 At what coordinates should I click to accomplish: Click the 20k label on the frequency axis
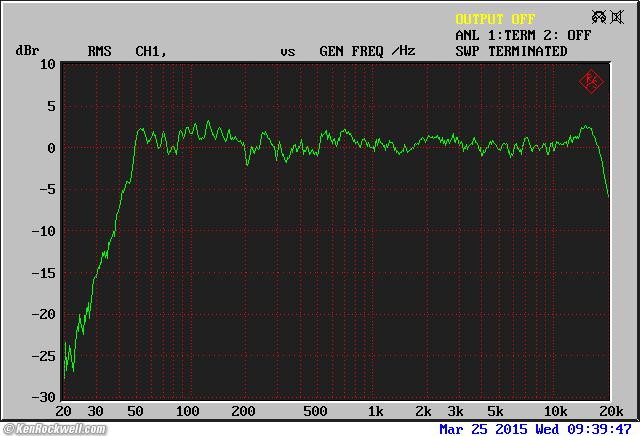[x=611, y=411]
